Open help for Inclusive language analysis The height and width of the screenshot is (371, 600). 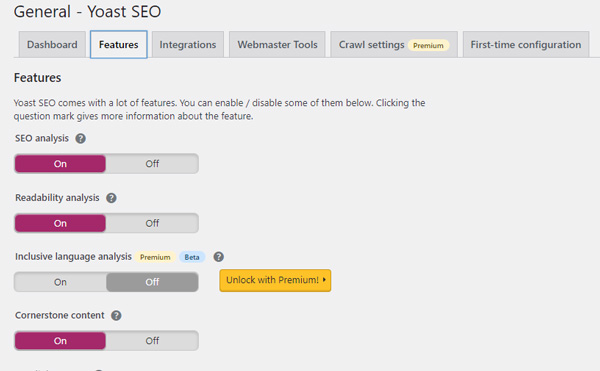tap(218, 257)
